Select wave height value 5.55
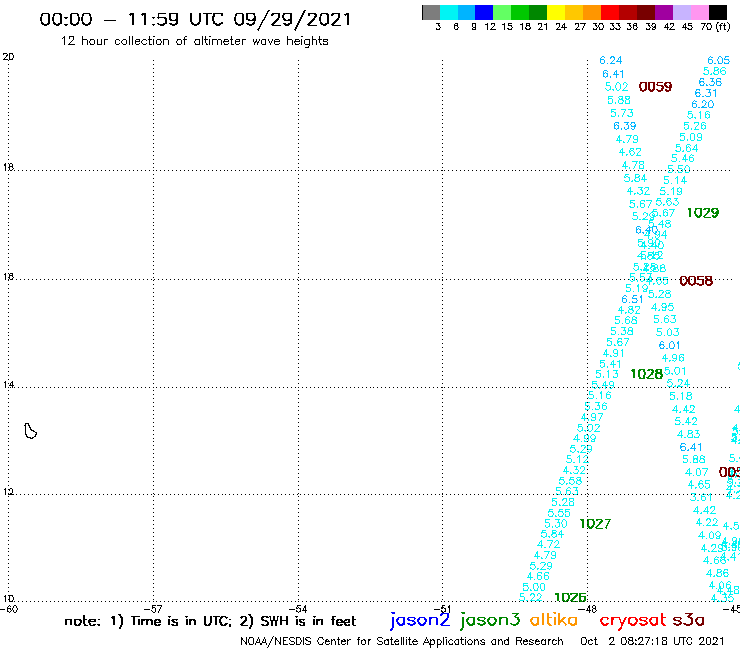Viewport: 740px width, 650px height. pyautogui.click(x=559, y=513)
